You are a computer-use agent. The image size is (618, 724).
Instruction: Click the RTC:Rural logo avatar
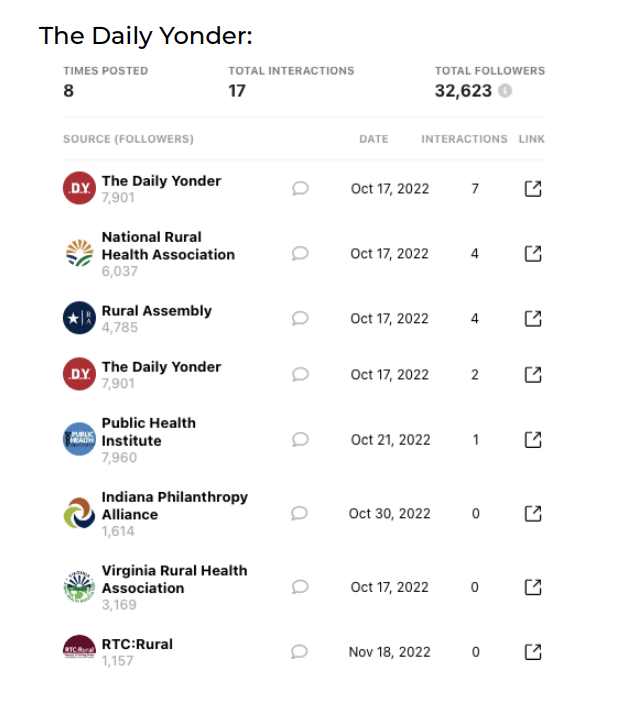click(79, 651)
